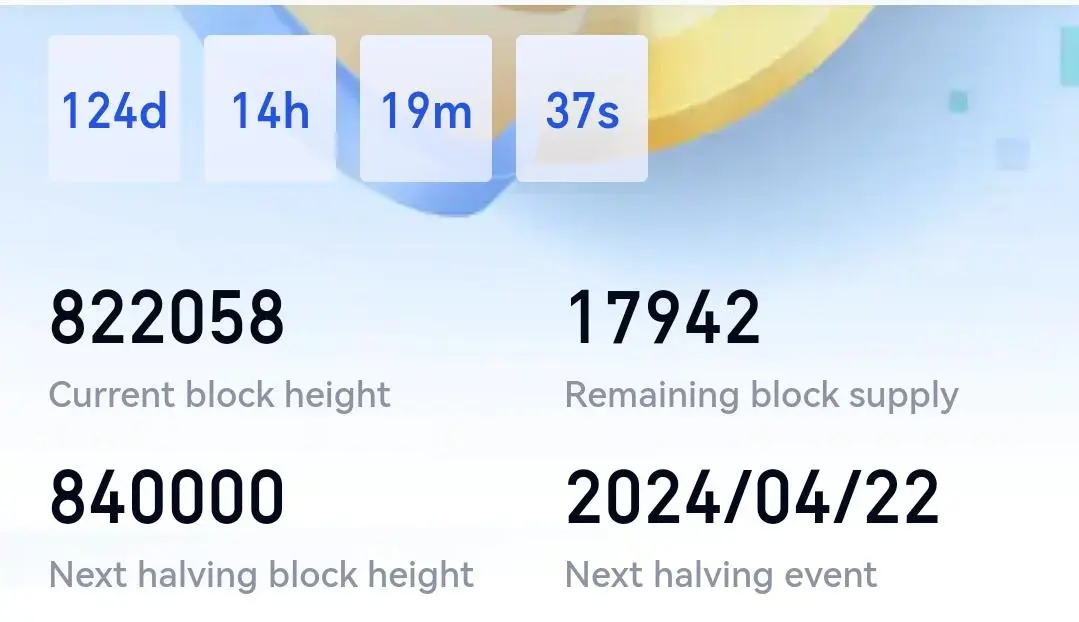
Task: Select the 14h hours countdown box
Action: 270,109
